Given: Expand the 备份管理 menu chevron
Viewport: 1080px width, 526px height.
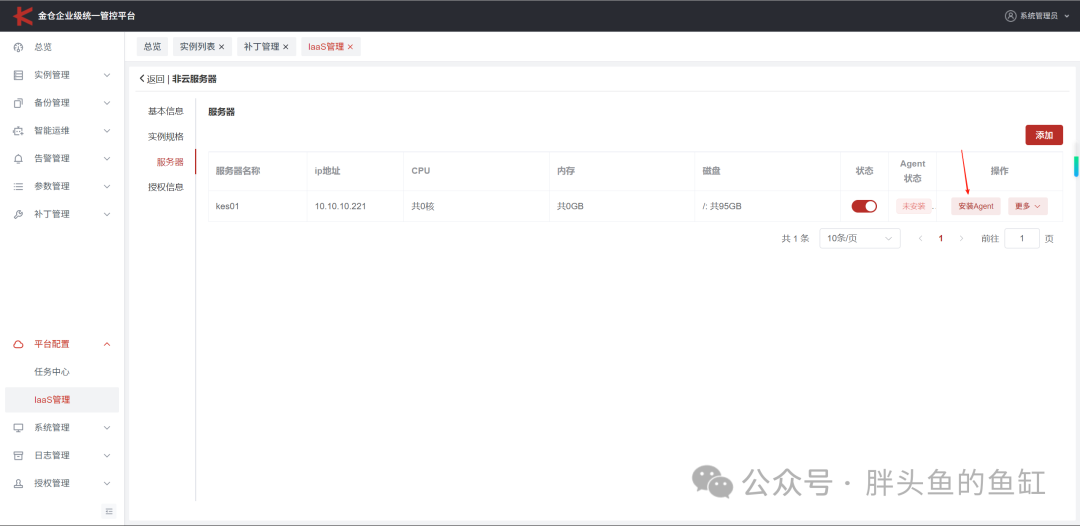Looking at the screenshot, I should click(x=107, y=103).
